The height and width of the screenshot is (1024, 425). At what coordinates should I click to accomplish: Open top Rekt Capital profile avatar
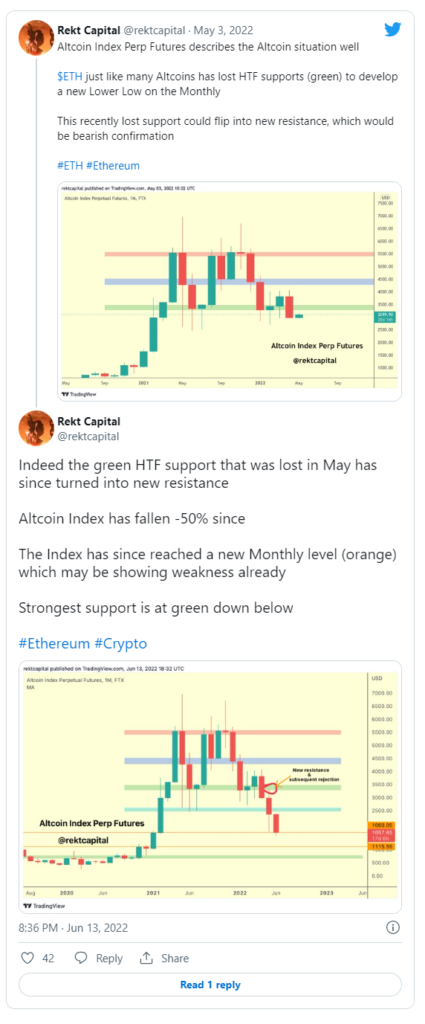37,37
